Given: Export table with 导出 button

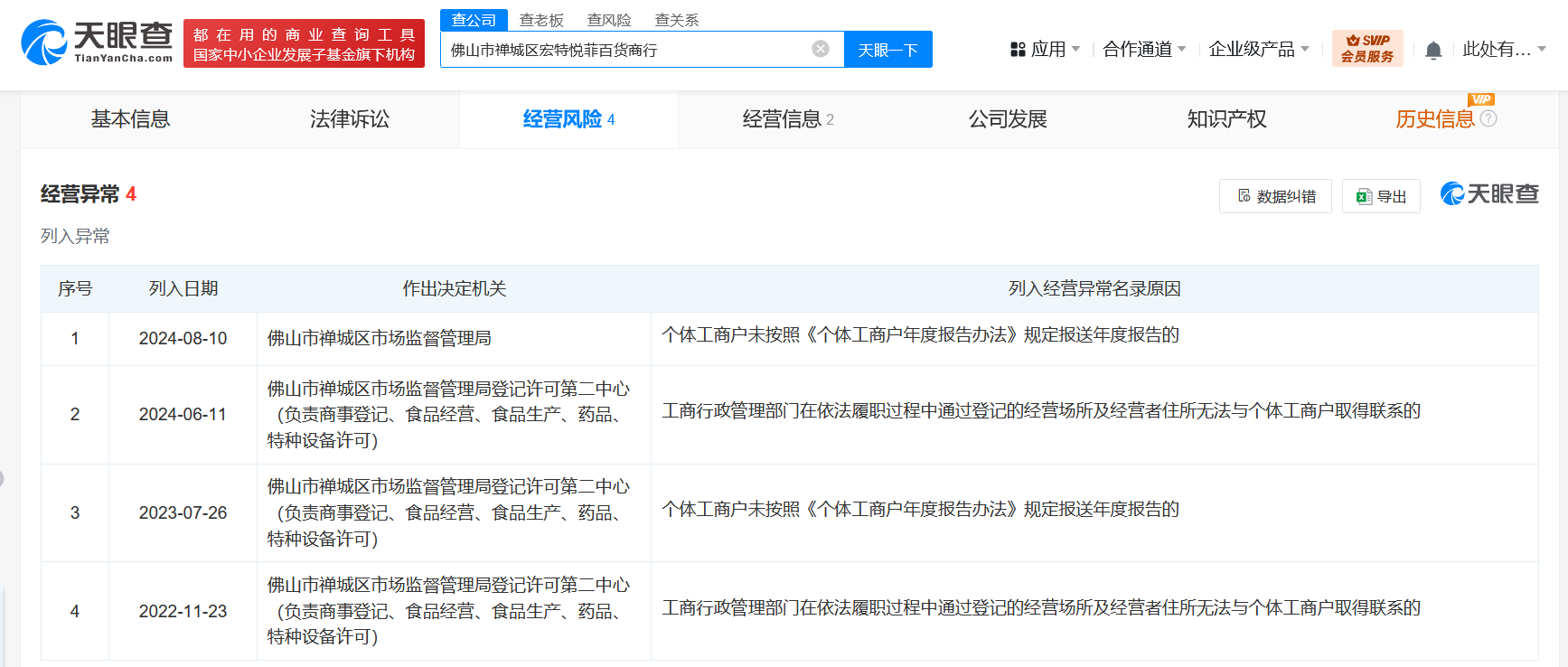Looking at the screenshot, I should [1381, 196].
